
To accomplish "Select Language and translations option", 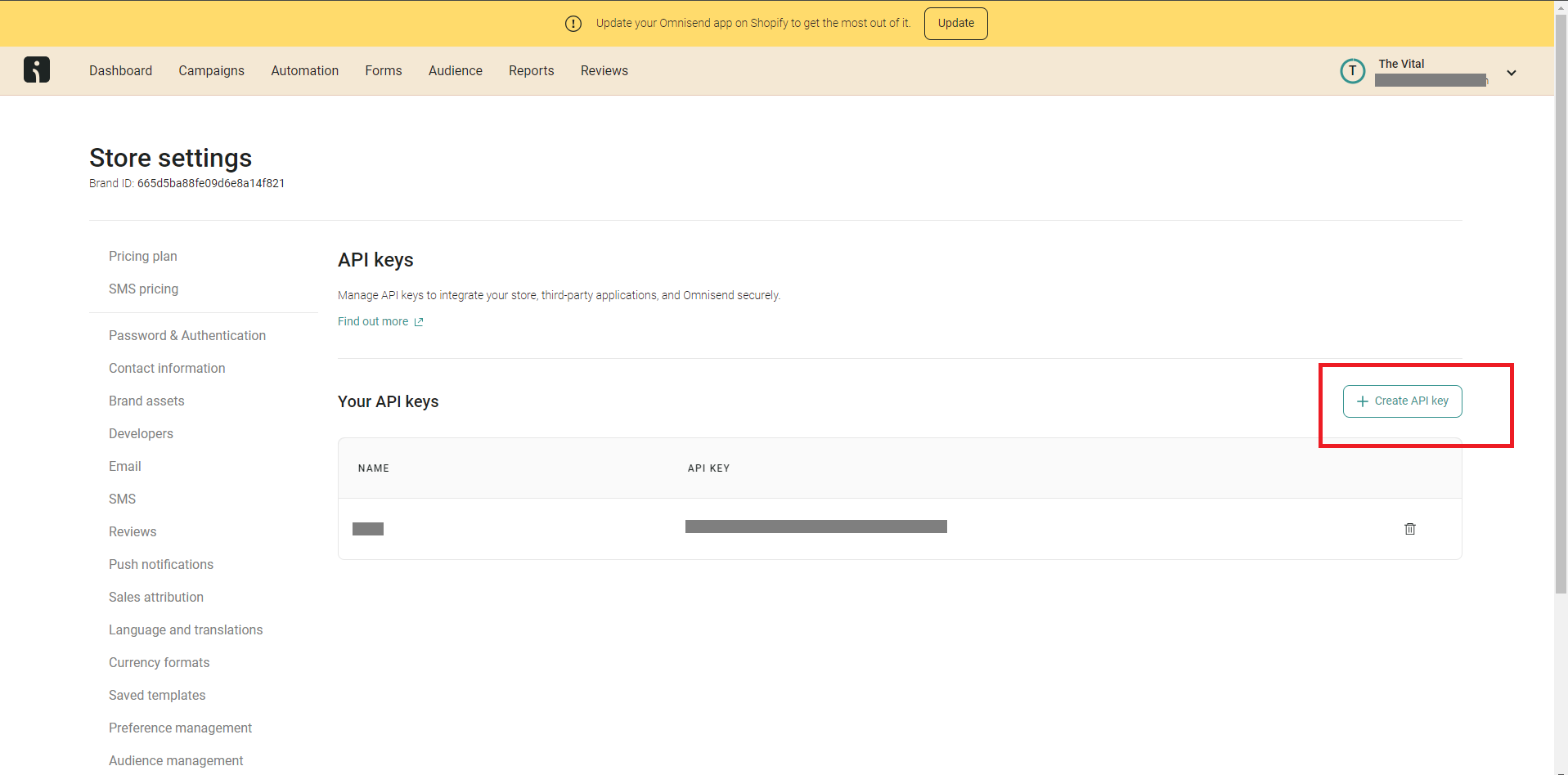I will tap(186, 630).
